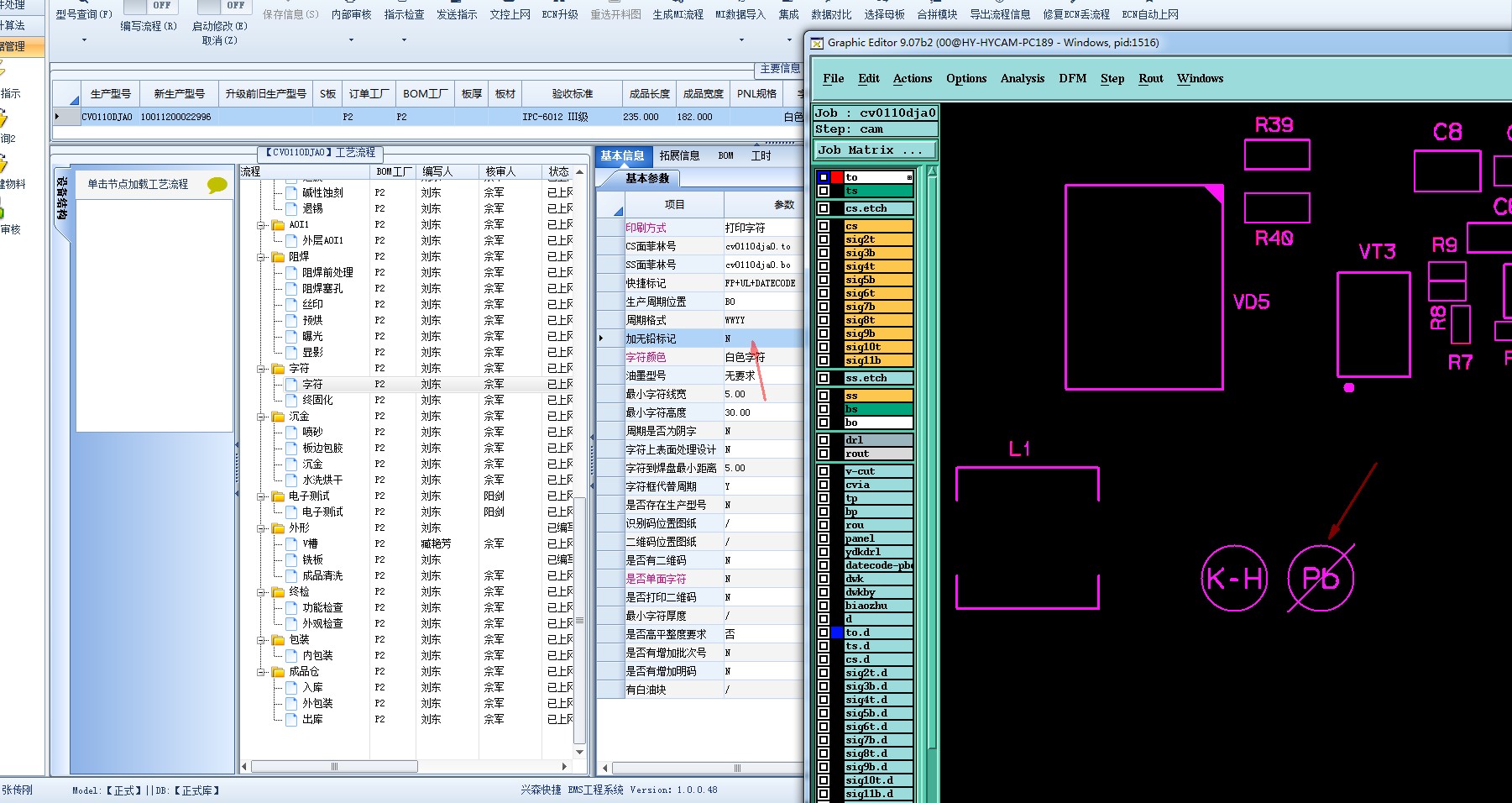Image resolution: width=1512 pixels, height=803 pixels.
Task: Click the document icon beside 铣板
Action: point(291,559)
